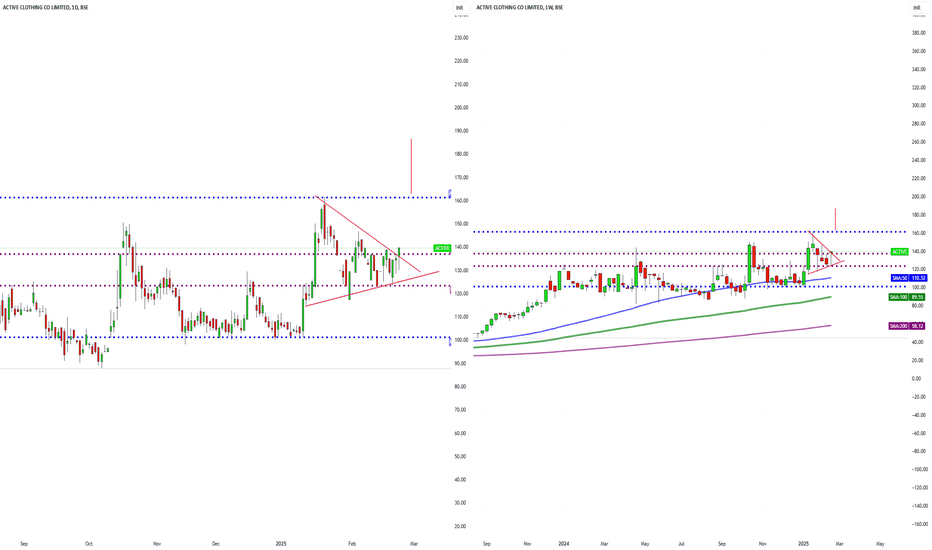Click the purple SMA:200 indicator label

pos(899,326)
